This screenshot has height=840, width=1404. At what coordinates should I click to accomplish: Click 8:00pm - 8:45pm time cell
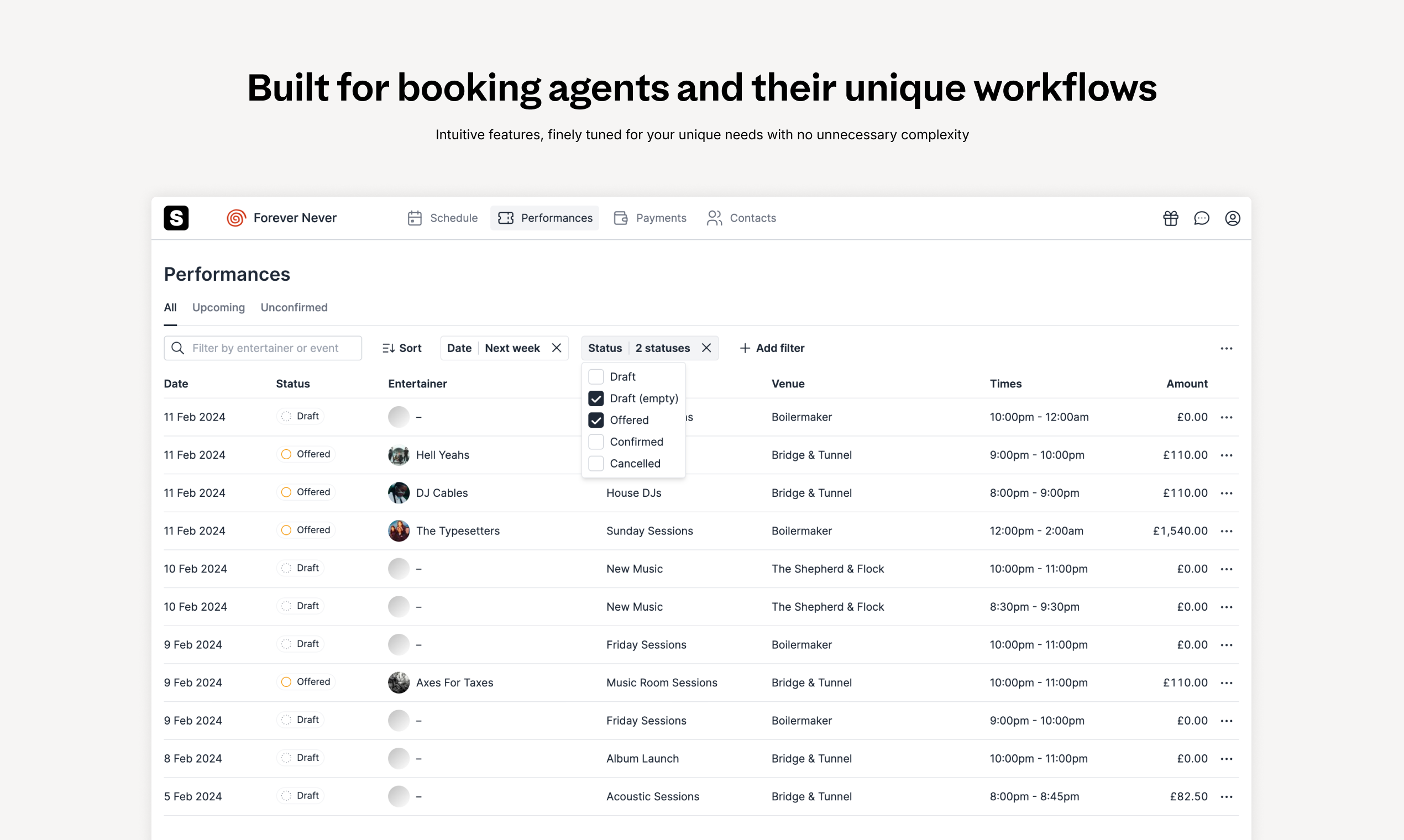pos(1034,796)
